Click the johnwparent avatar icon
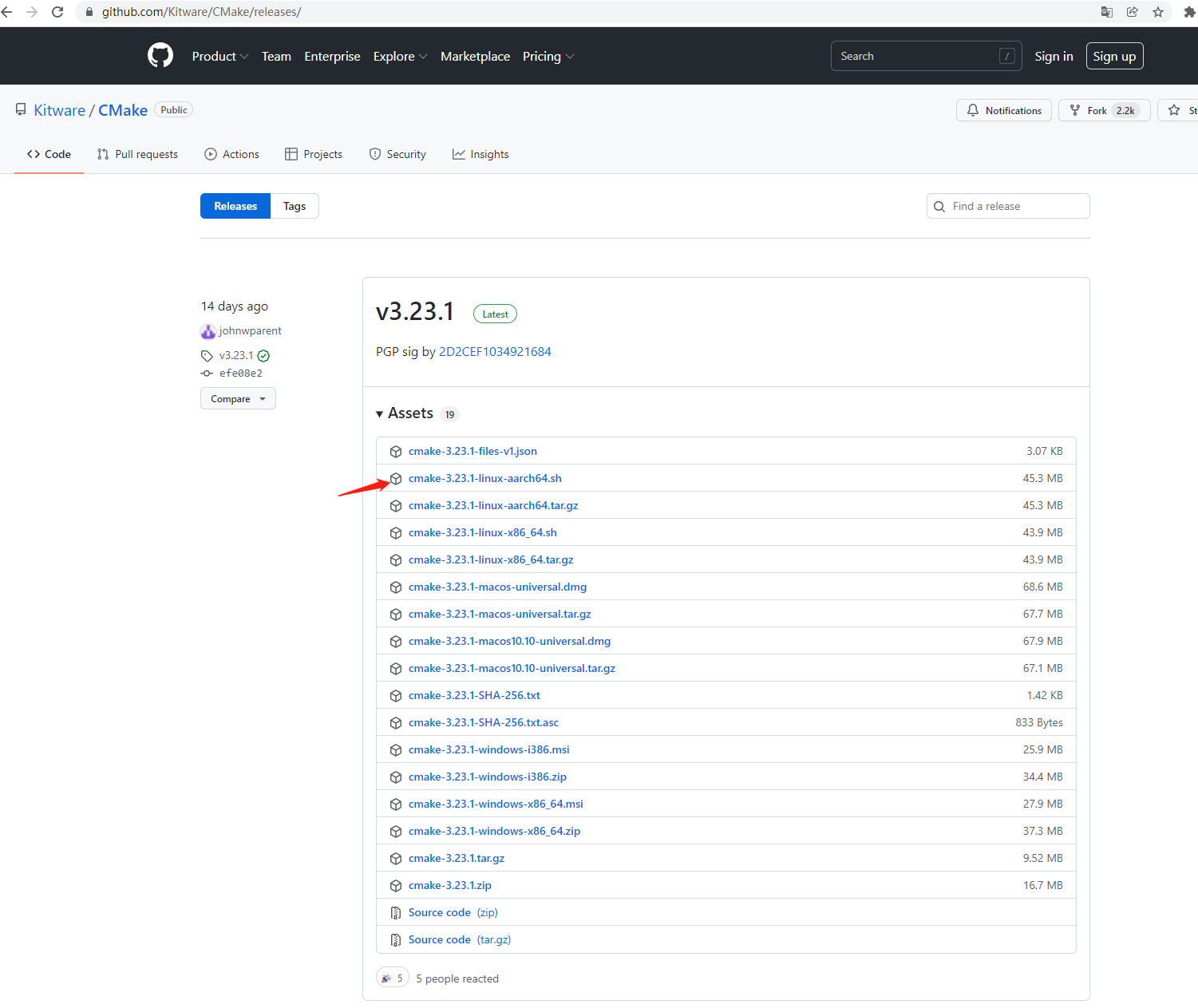This screenshot has height=1008, width=1198. point(208,331)
